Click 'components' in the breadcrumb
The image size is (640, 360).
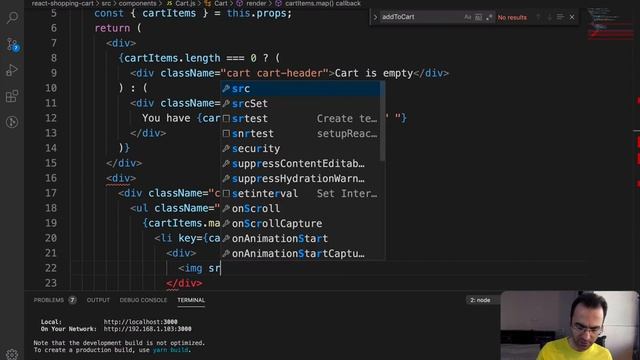[137, 3]
